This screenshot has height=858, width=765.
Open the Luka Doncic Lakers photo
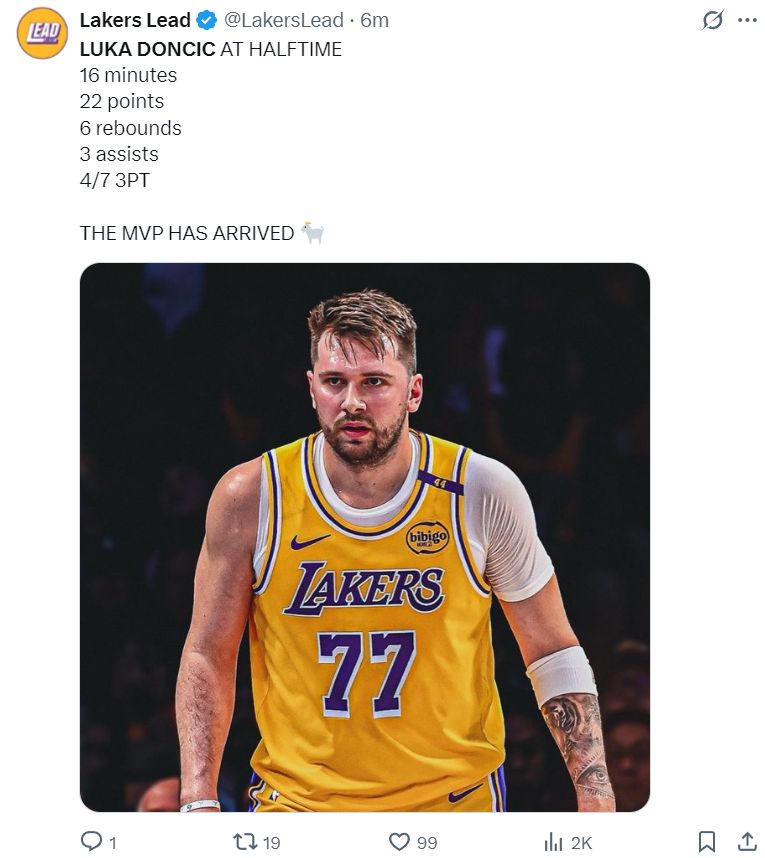[365, 537]
